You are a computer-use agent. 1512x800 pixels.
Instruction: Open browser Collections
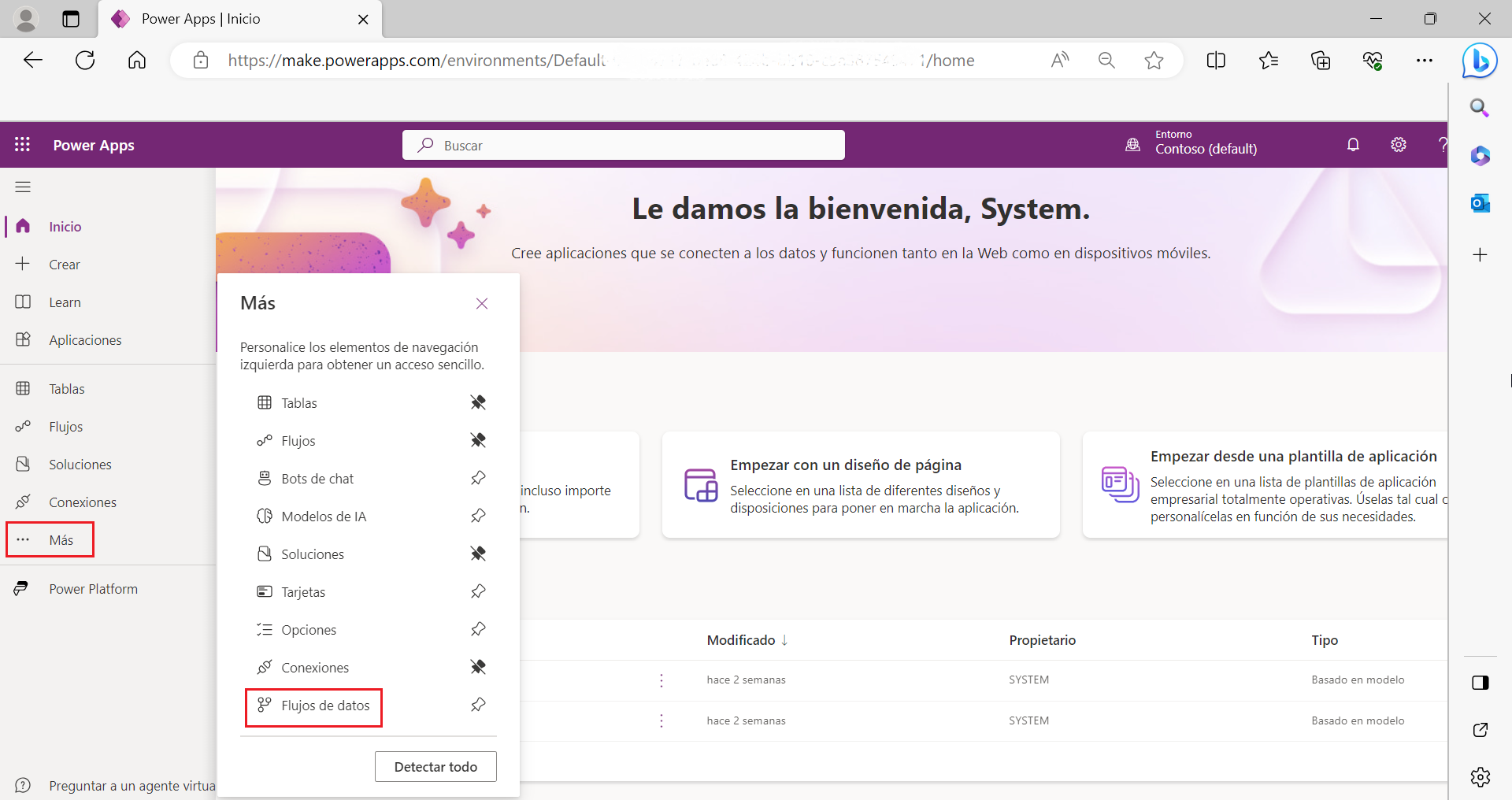(1321, 60)
